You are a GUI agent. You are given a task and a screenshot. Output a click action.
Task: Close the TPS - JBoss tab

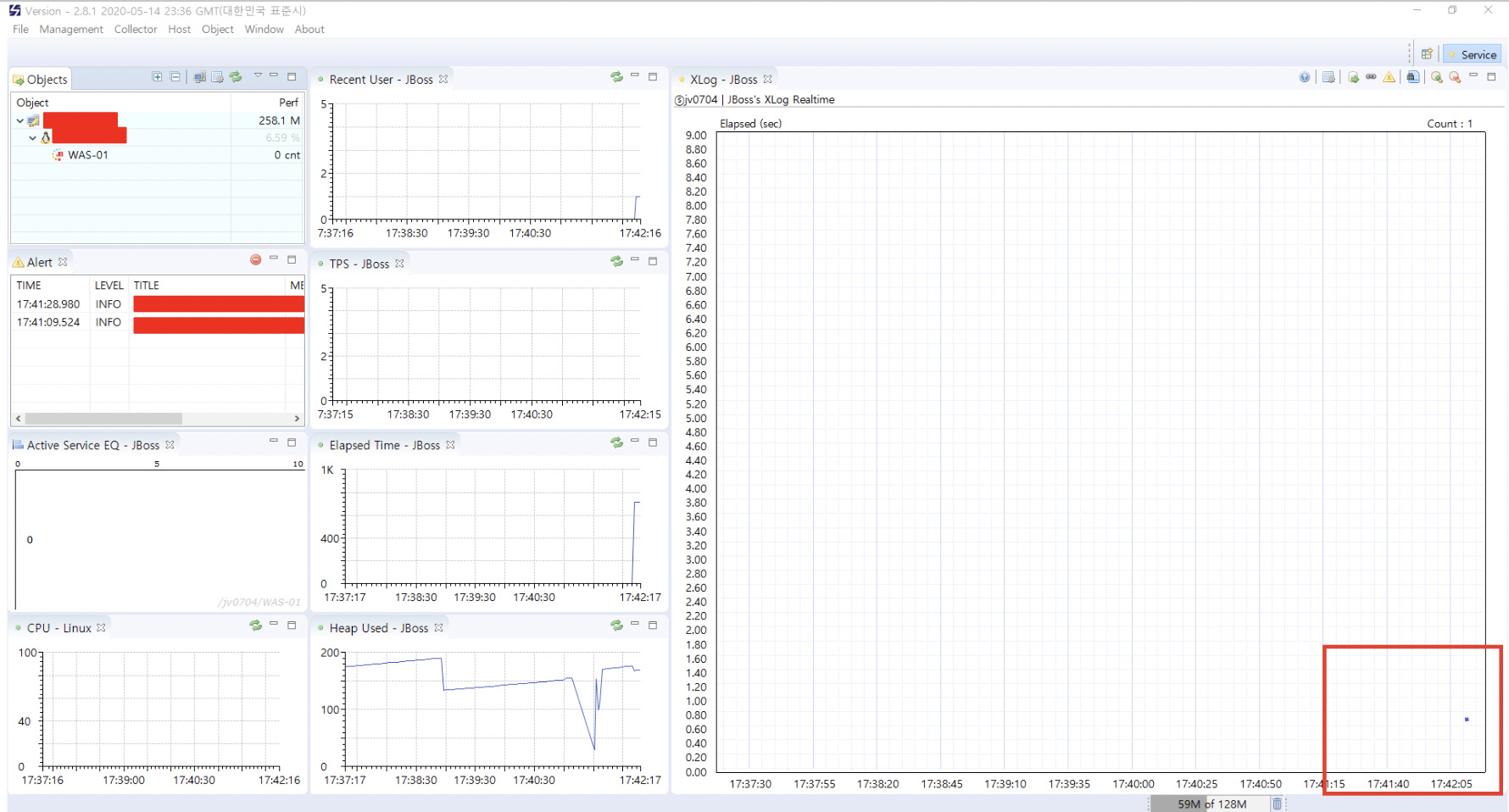[399, 264]
